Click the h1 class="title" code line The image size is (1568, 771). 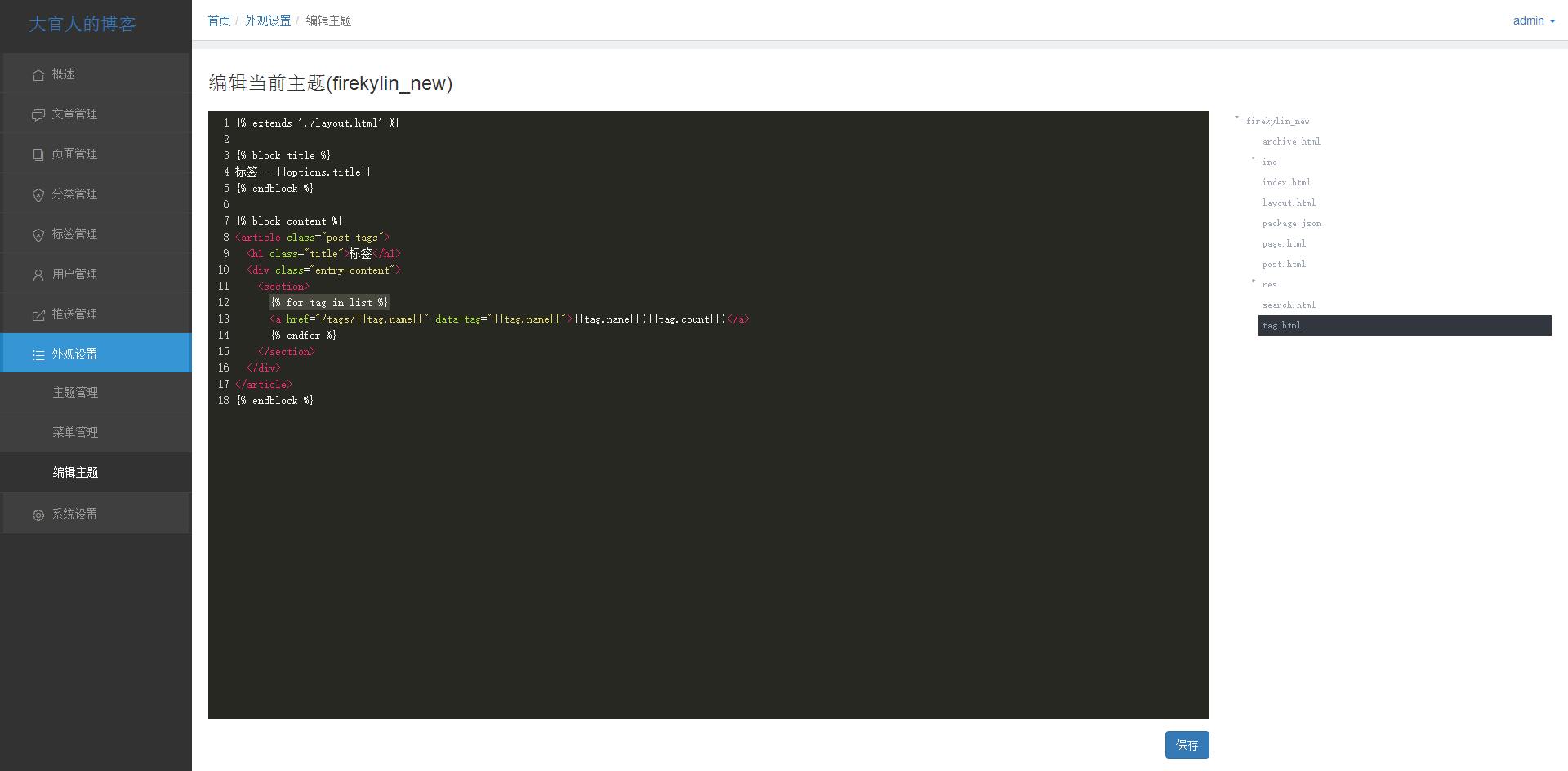tap(323, 253)
